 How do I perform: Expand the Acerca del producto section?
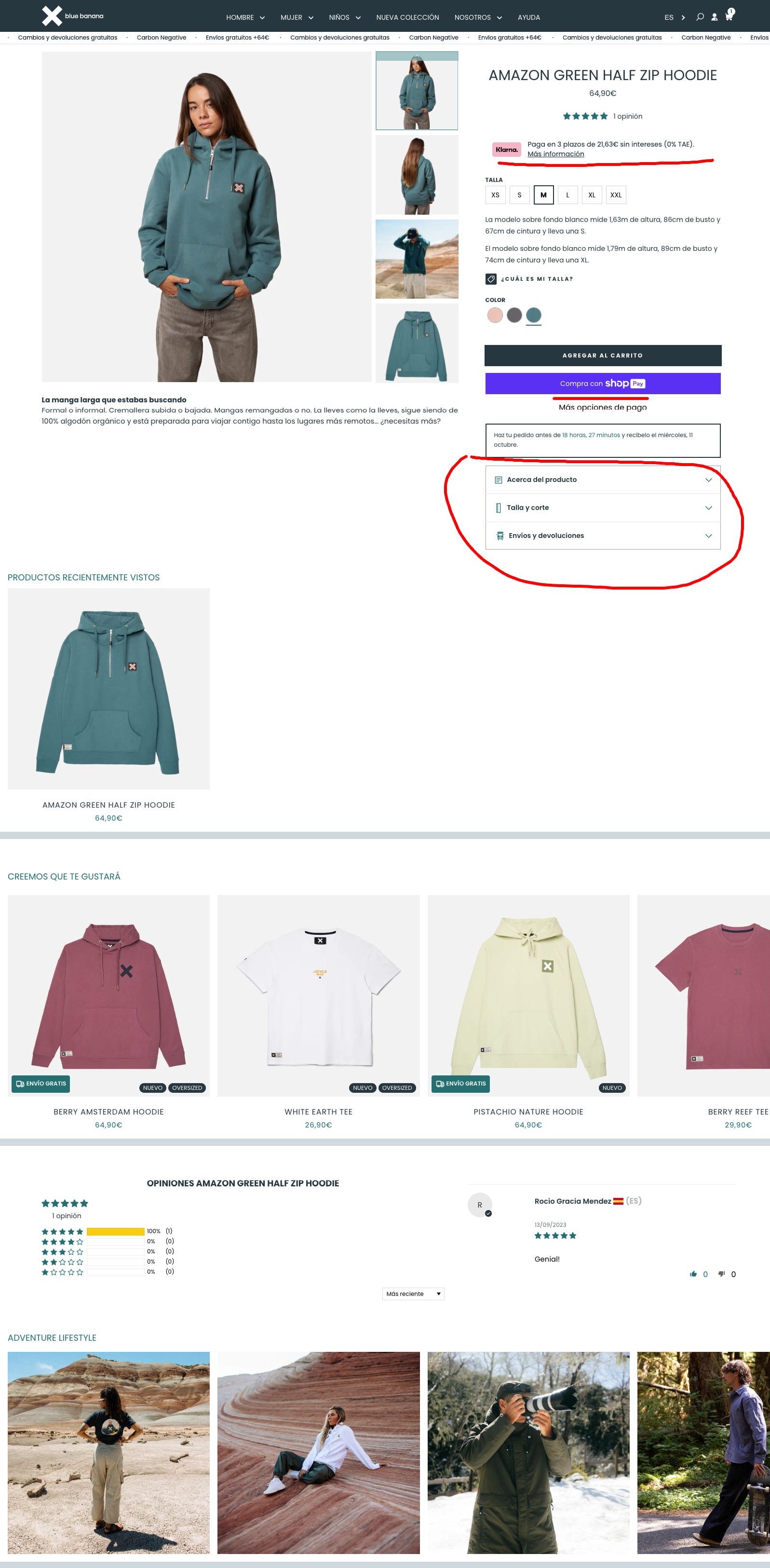(x=603, y=480)
